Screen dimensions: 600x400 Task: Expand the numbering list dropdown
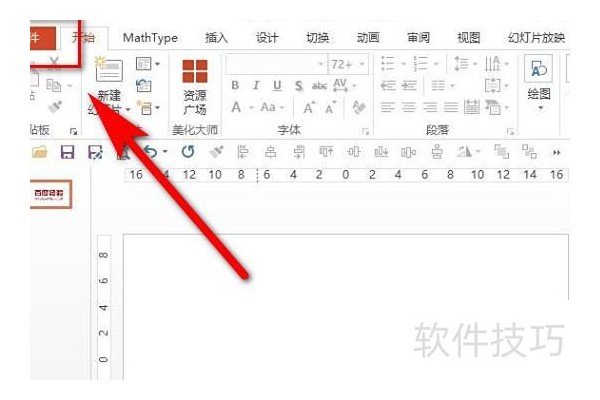436,64
